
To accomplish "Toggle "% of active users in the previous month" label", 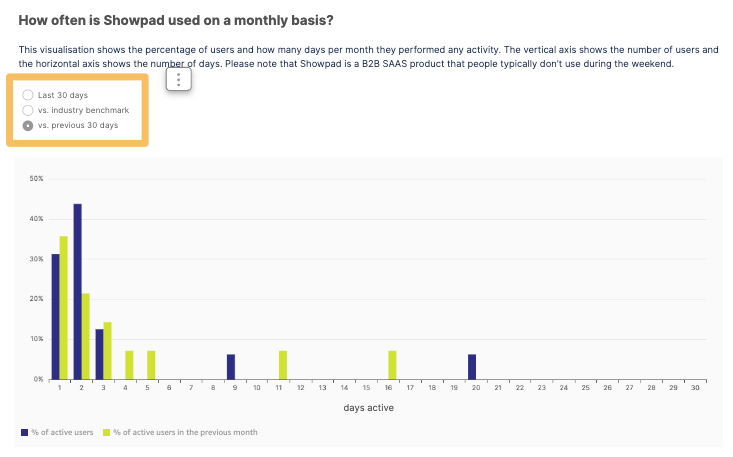I will 184,432.
